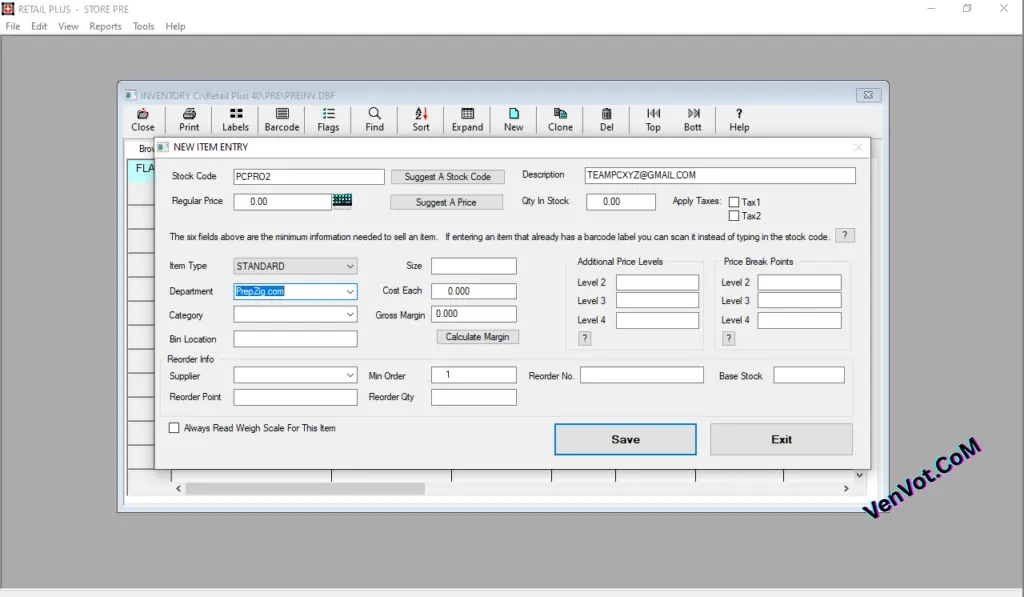Expand the Item Type dropdown

point(350,266)
